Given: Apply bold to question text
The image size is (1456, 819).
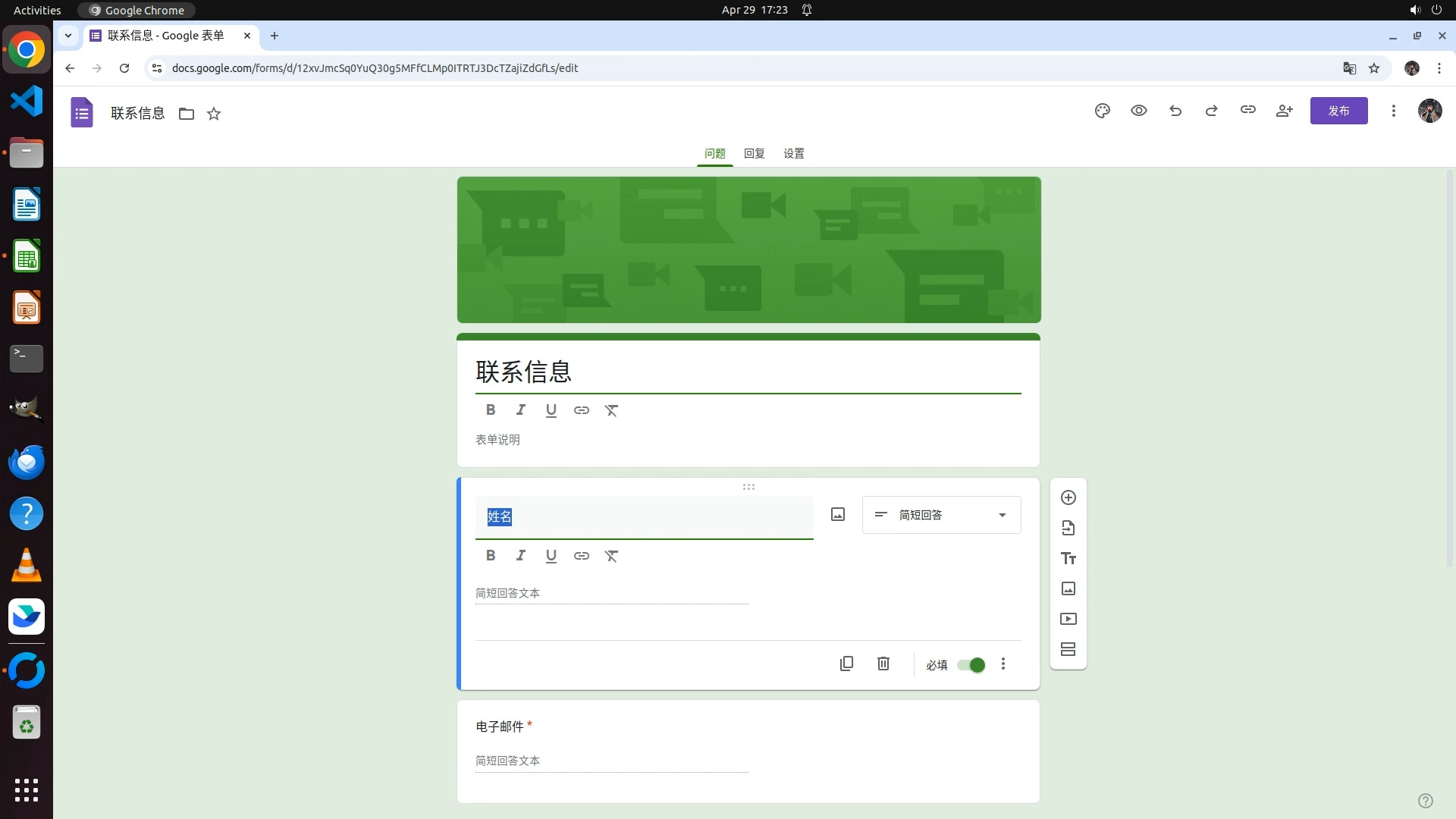Looking at the screenshot, I should tap(490, 556).
